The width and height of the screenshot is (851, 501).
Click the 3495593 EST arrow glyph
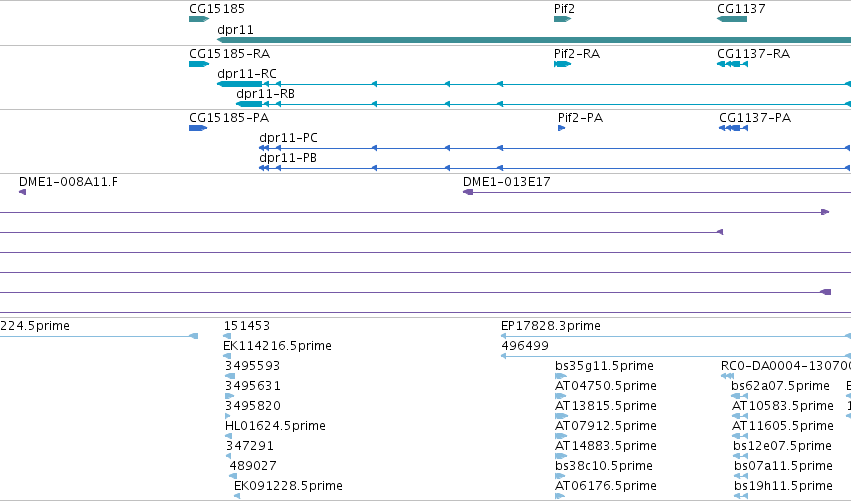tap(230, 376)
